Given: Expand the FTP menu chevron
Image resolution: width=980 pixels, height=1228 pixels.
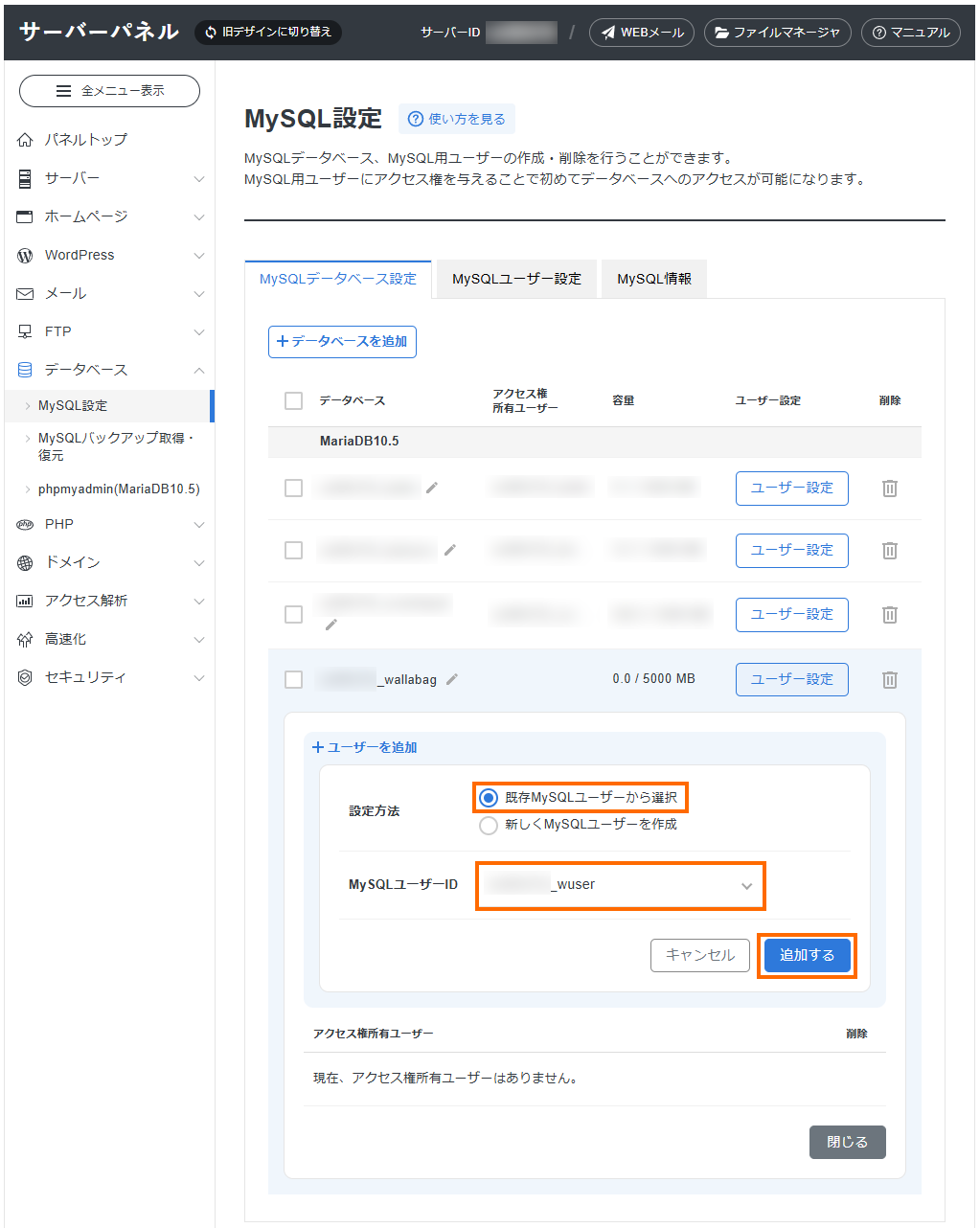Looking at the screenshot, I should (199, 332).
